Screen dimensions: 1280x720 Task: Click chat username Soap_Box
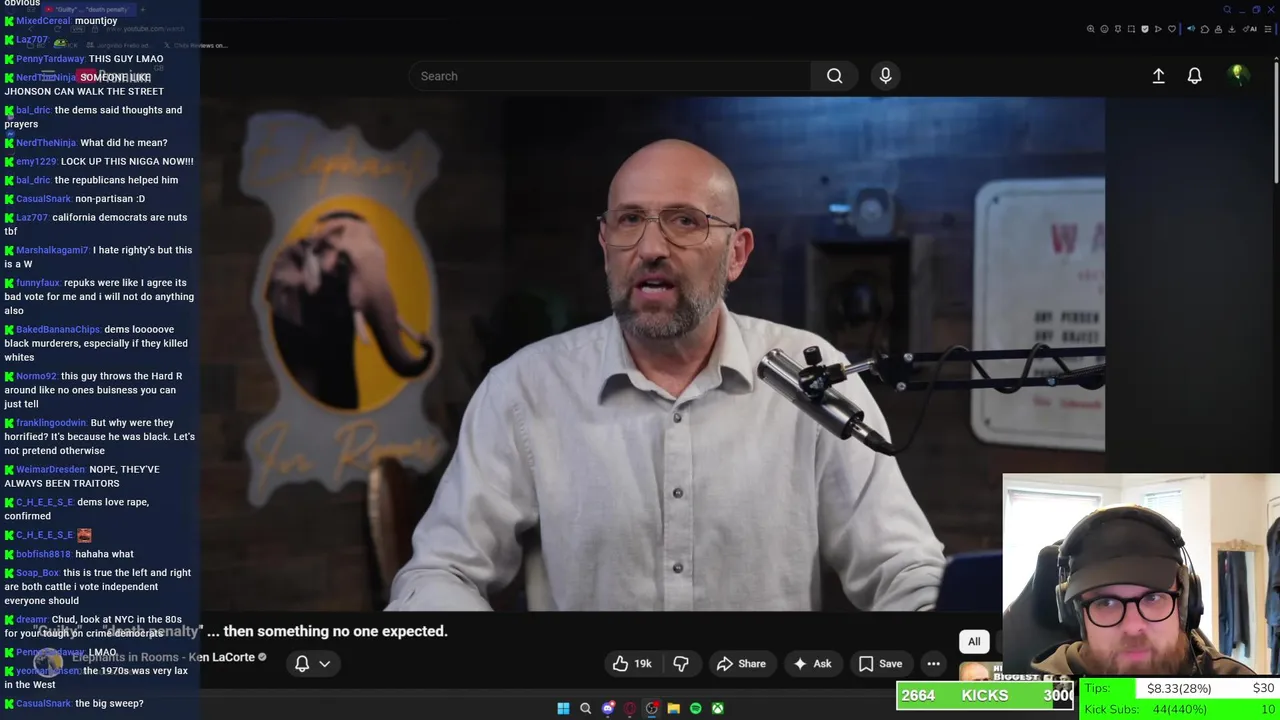pyautogui.click(x=38, y=573)
